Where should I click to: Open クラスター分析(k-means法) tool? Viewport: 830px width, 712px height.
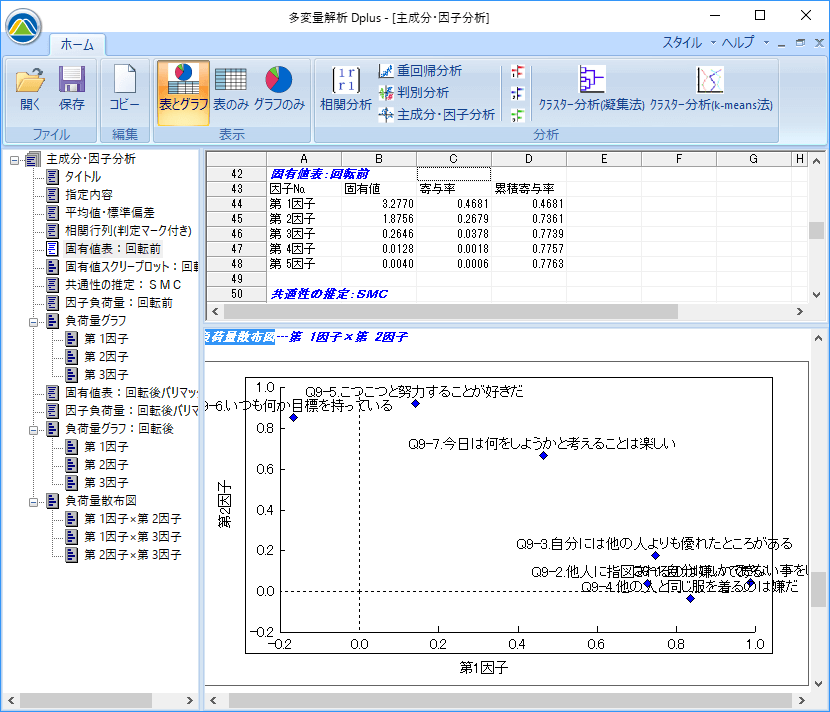710,87
